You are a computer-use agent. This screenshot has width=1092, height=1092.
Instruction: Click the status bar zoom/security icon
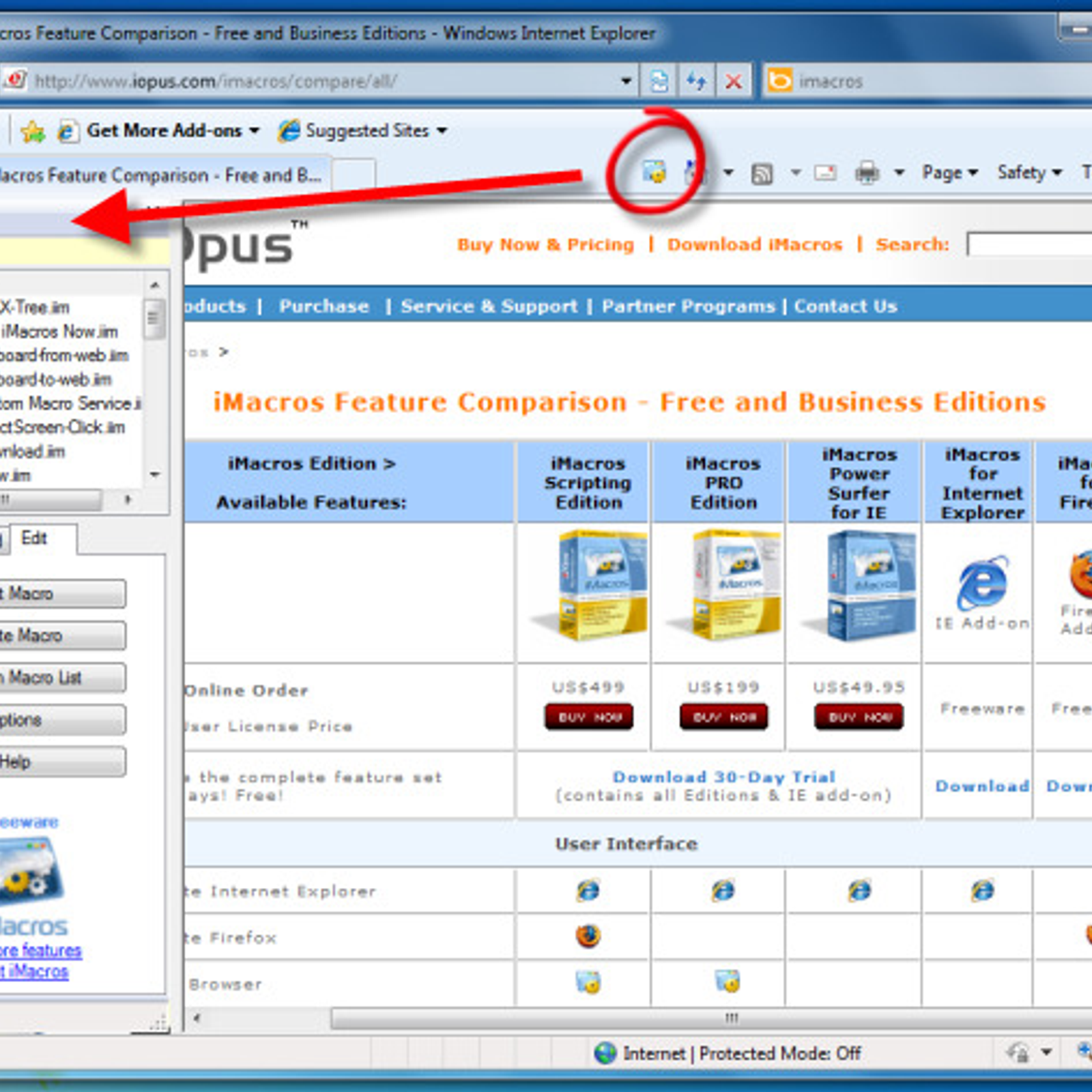click(1018, 1052)
